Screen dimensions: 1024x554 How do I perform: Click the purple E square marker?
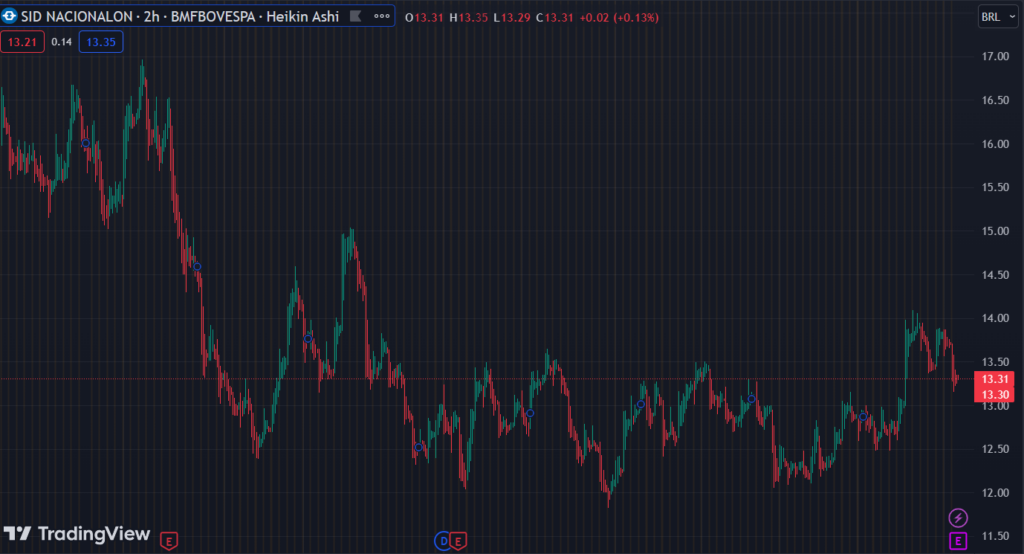coord(957,541)
